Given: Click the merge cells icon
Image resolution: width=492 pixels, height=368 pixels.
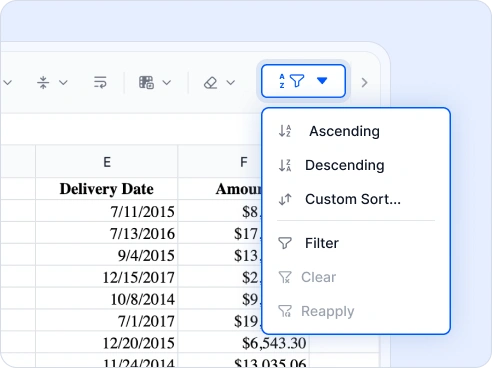Looking at the screenshot, I should 146,82.
